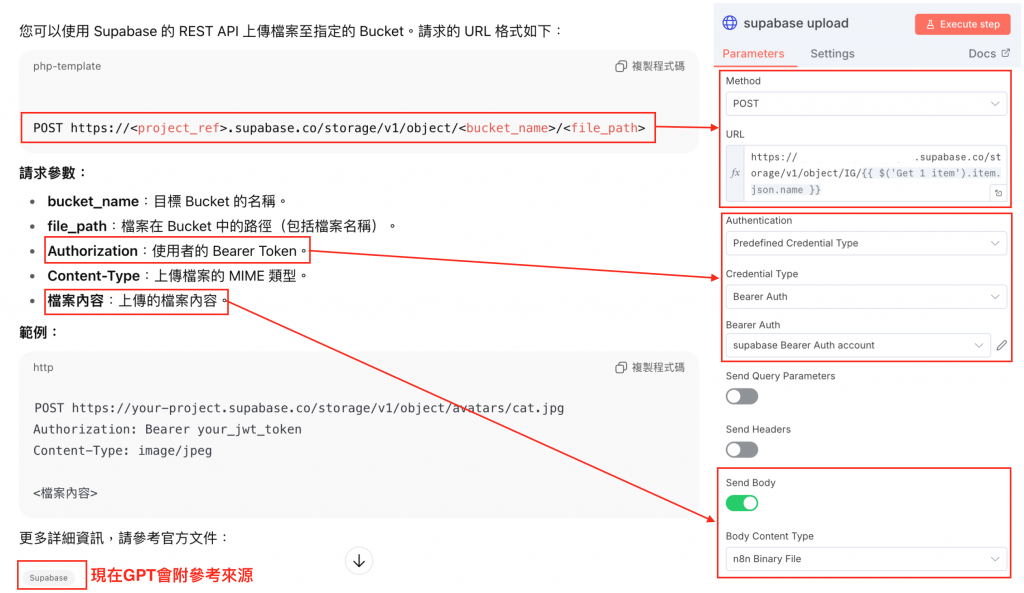The height and width of the screenshot is (593, 1024).
Task: Switch to the Parameters tab
Action: tap(753, 54)
